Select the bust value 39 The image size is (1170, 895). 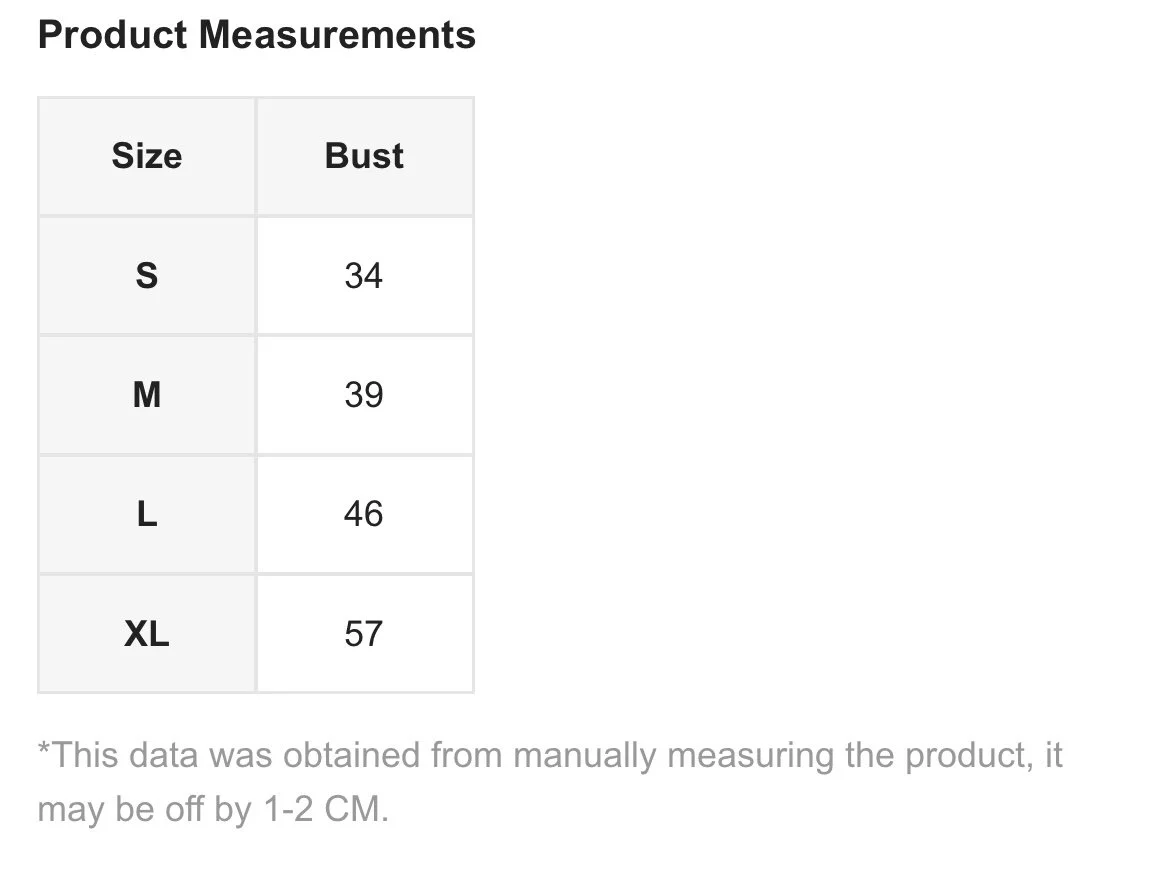(364, 395)
